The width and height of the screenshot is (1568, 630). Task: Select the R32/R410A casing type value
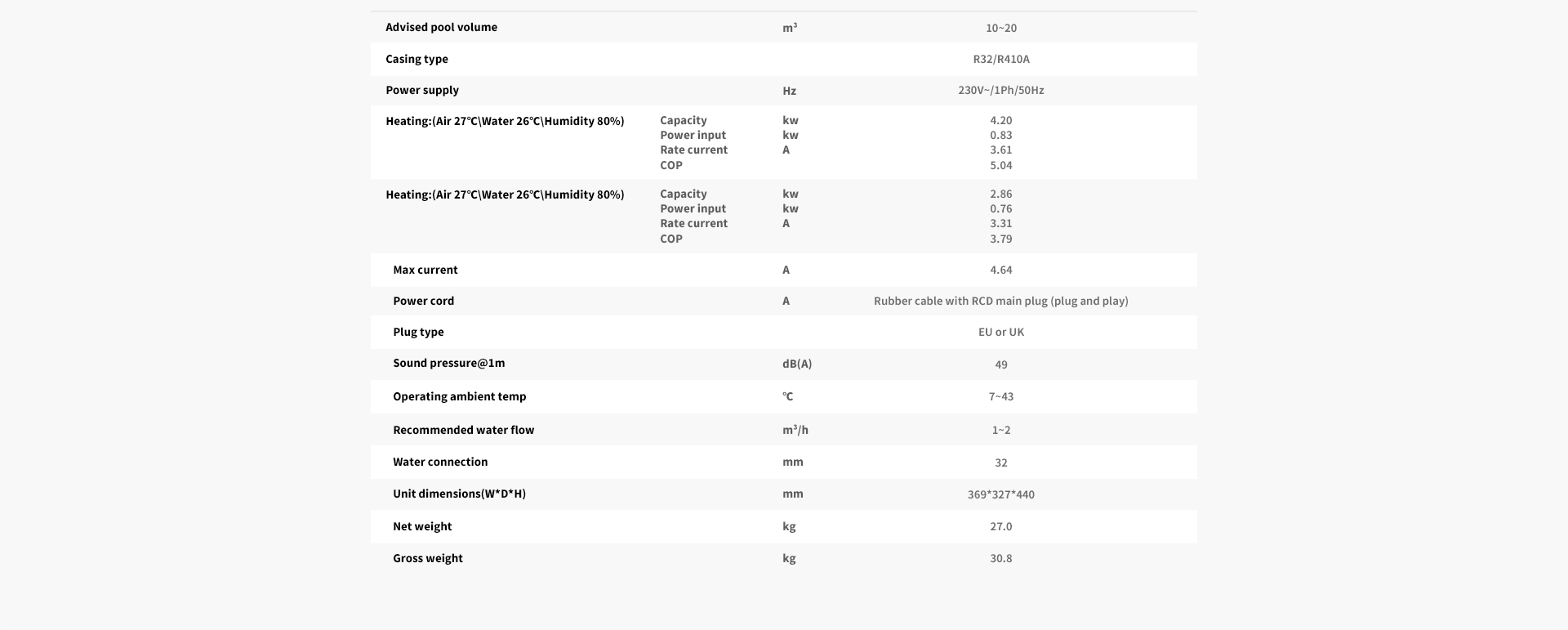(1001, 59)
